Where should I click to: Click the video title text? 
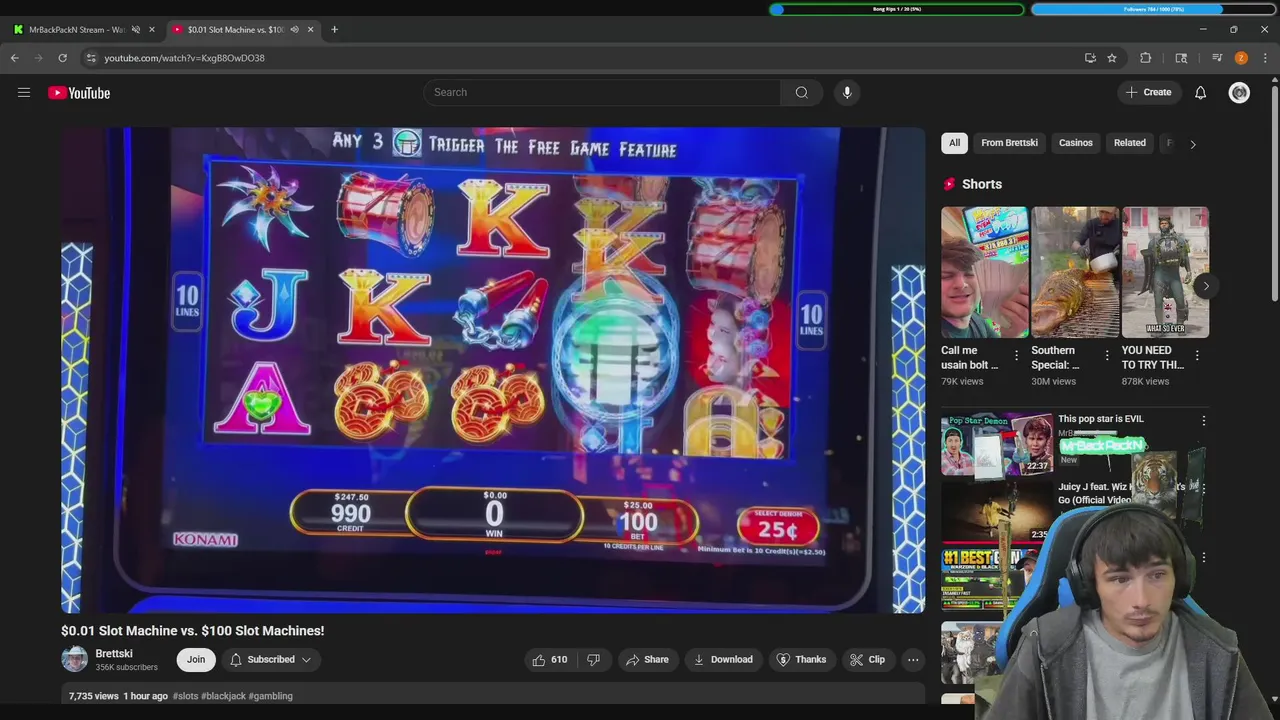pyautogui.click(x=192, y=631)
